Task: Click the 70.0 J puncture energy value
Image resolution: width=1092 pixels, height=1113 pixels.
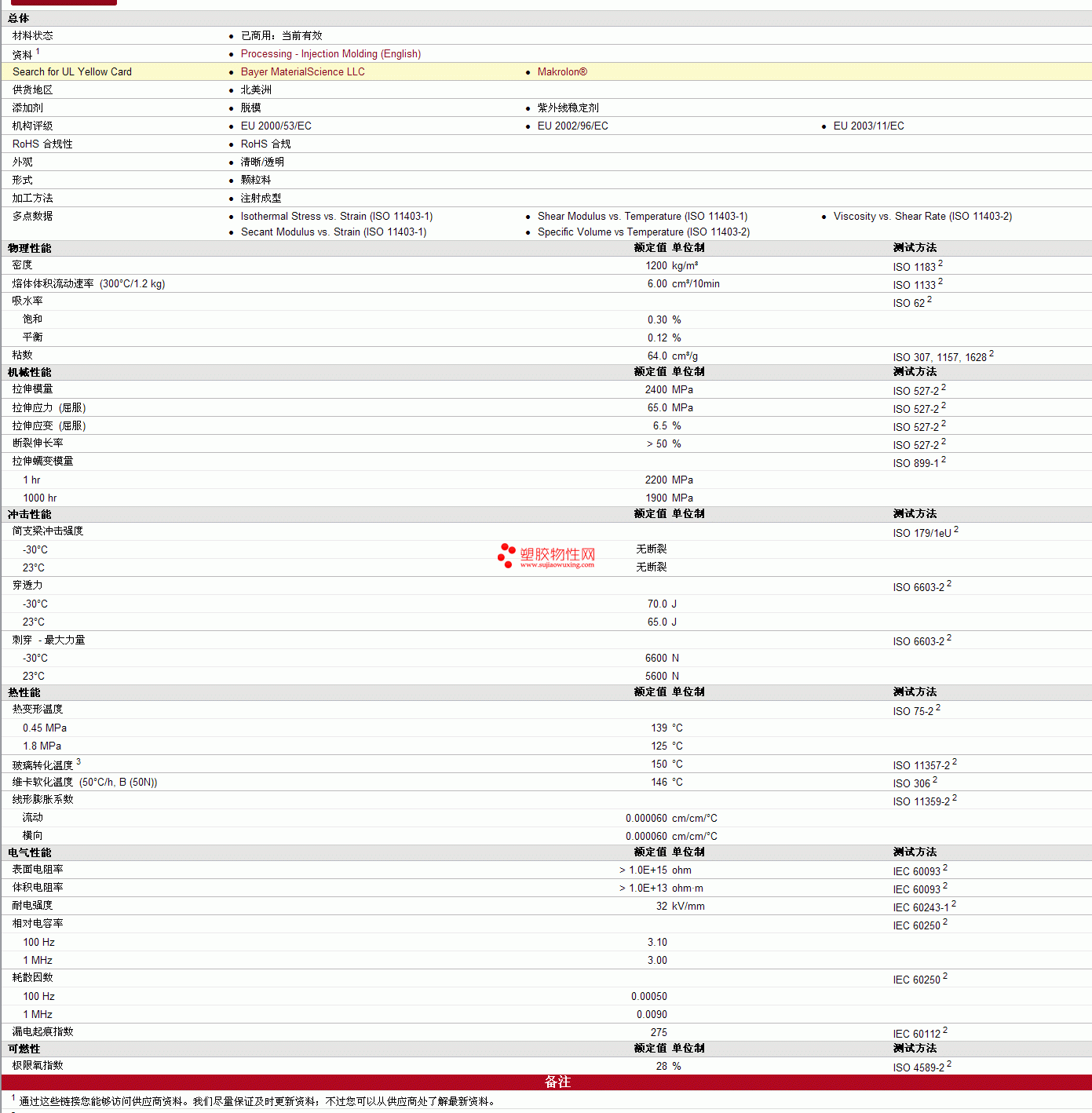Action: point(662,604)
